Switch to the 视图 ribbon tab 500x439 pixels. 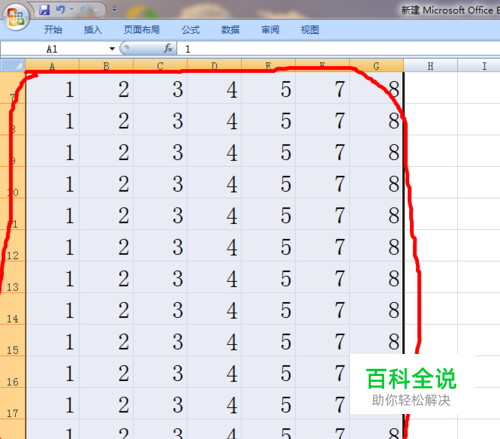[x=310, y=30]
